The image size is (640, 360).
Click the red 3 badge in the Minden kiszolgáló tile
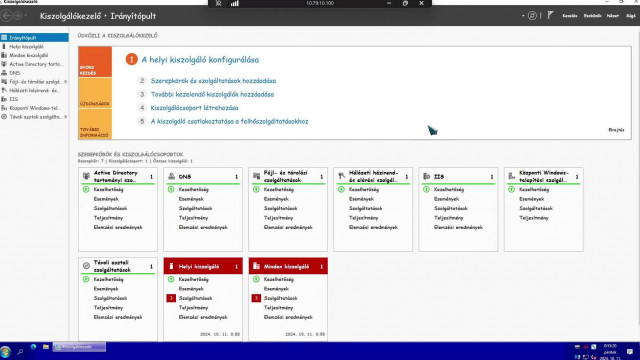[256, 298]
